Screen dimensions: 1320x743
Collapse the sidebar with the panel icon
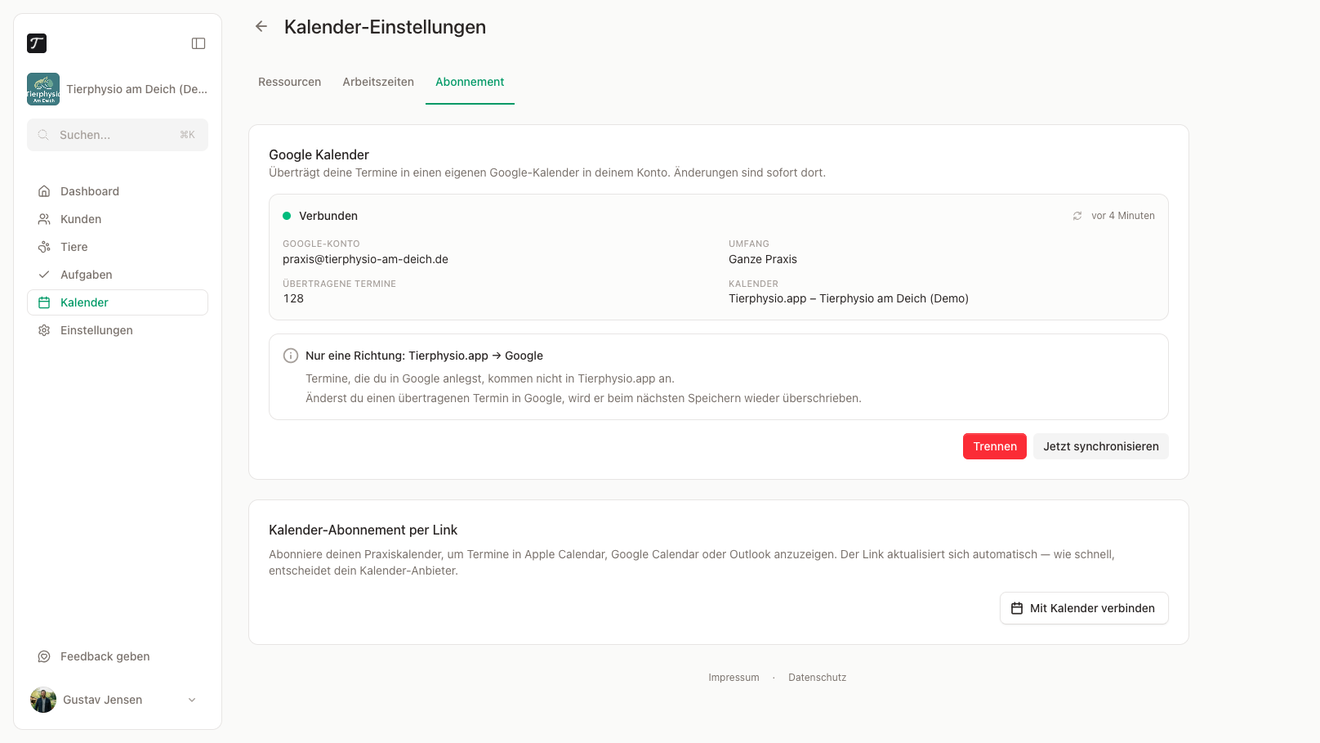point(198,44)
